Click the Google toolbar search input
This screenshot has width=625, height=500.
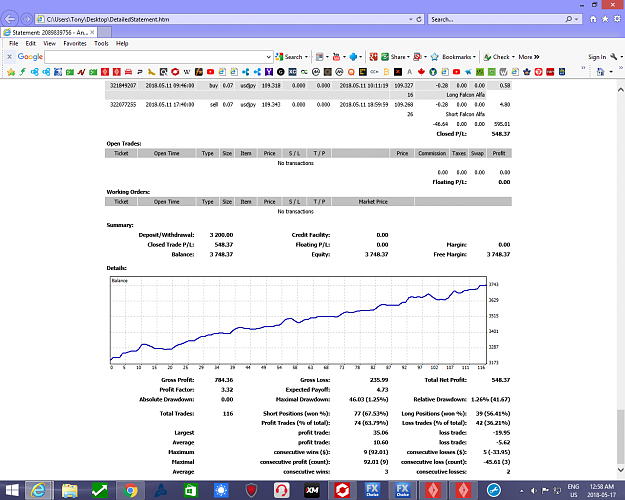[x=155, y=57]
